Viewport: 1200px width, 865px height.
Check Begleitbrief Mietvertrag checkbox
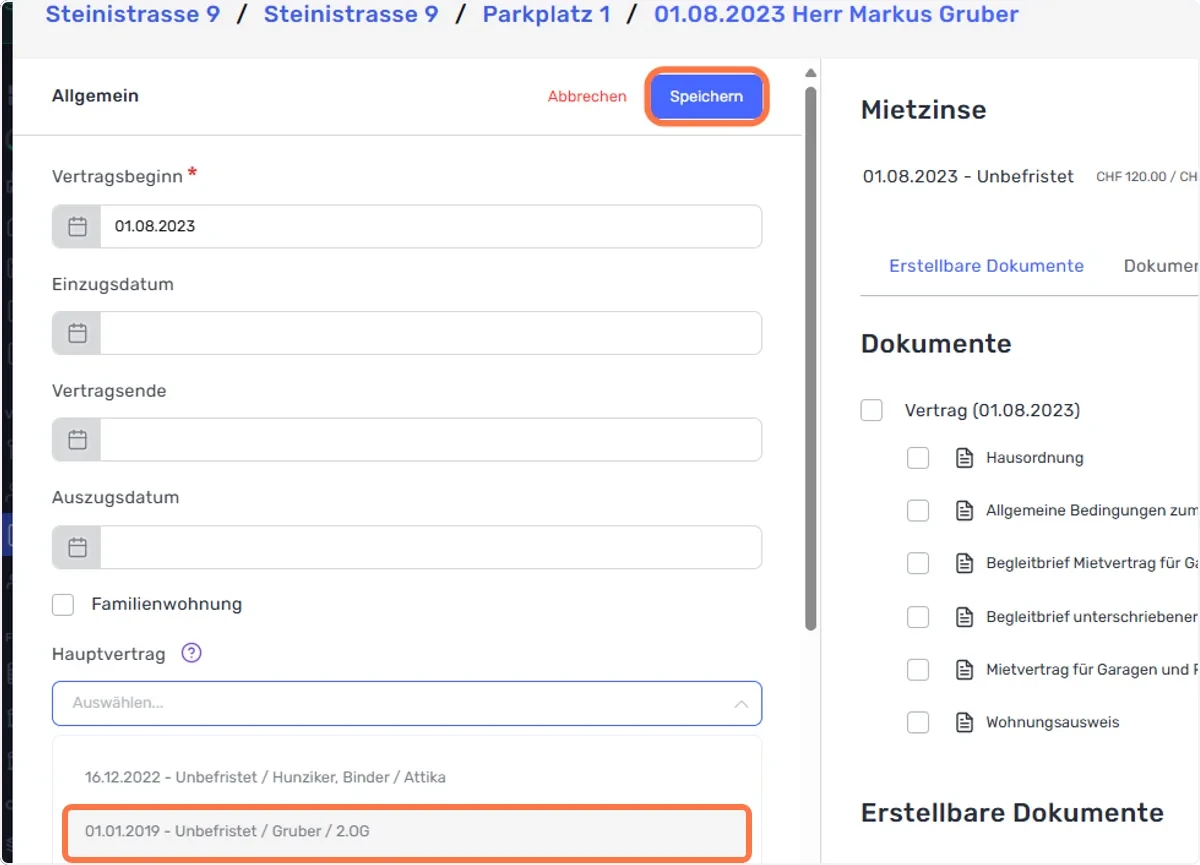(918, 563)
